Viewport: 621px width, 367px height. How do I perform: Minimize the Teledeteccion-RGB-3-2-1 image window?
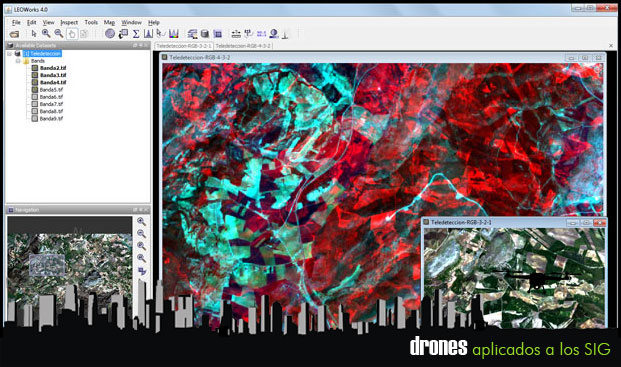pos(572,223)
